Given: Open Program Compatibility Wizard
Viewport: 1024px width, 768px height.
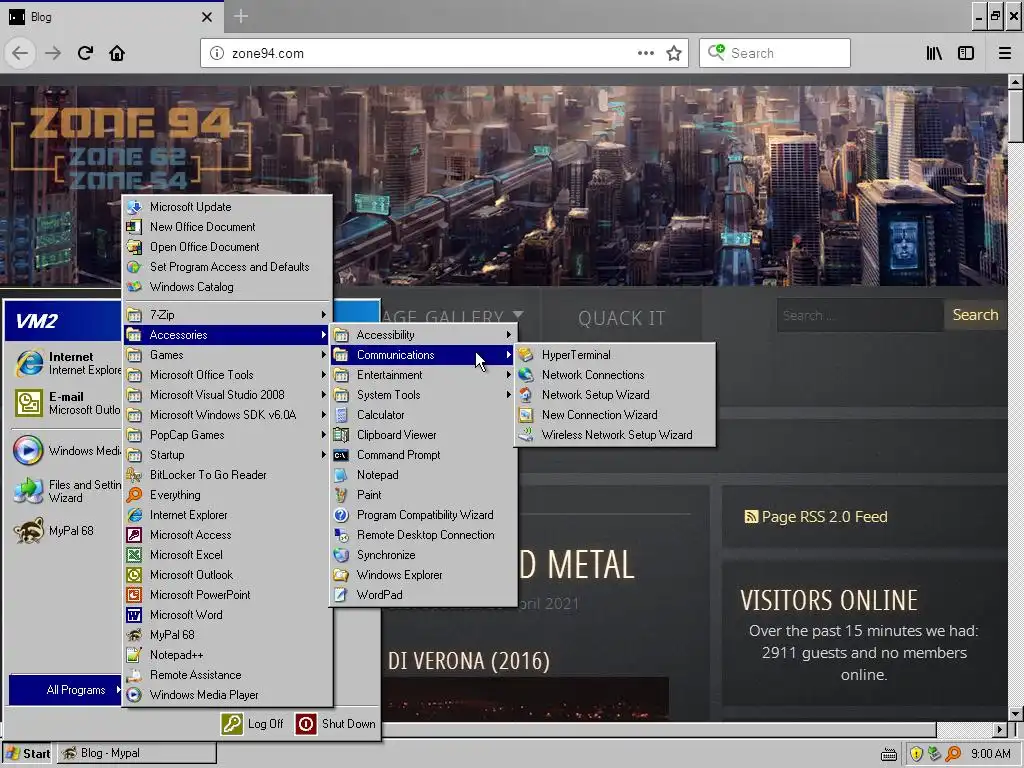Looking at the screenshot, I should (x=423, y=515).
